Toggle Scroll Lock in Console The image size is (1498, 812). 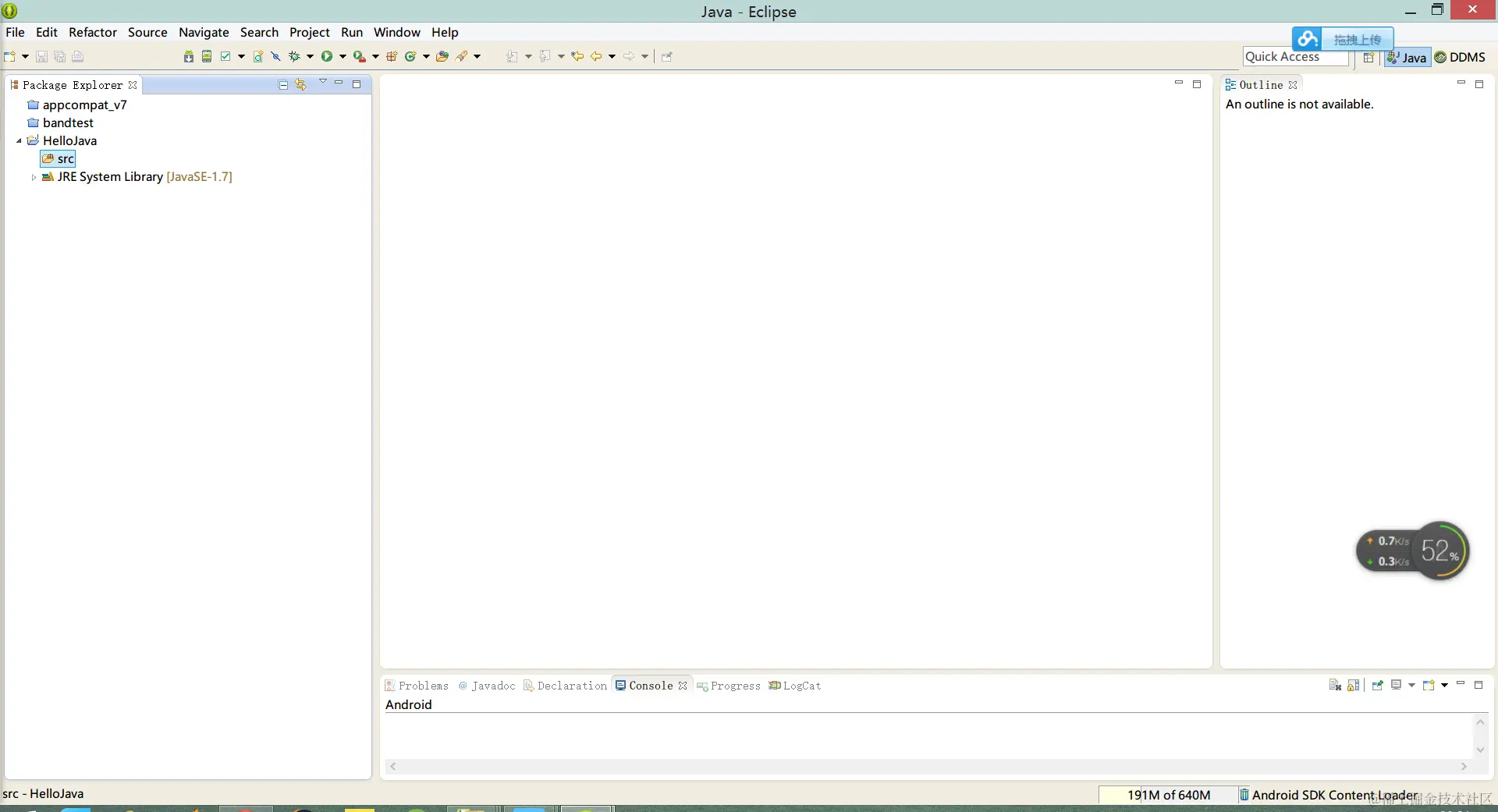[x=1354, y=685]
